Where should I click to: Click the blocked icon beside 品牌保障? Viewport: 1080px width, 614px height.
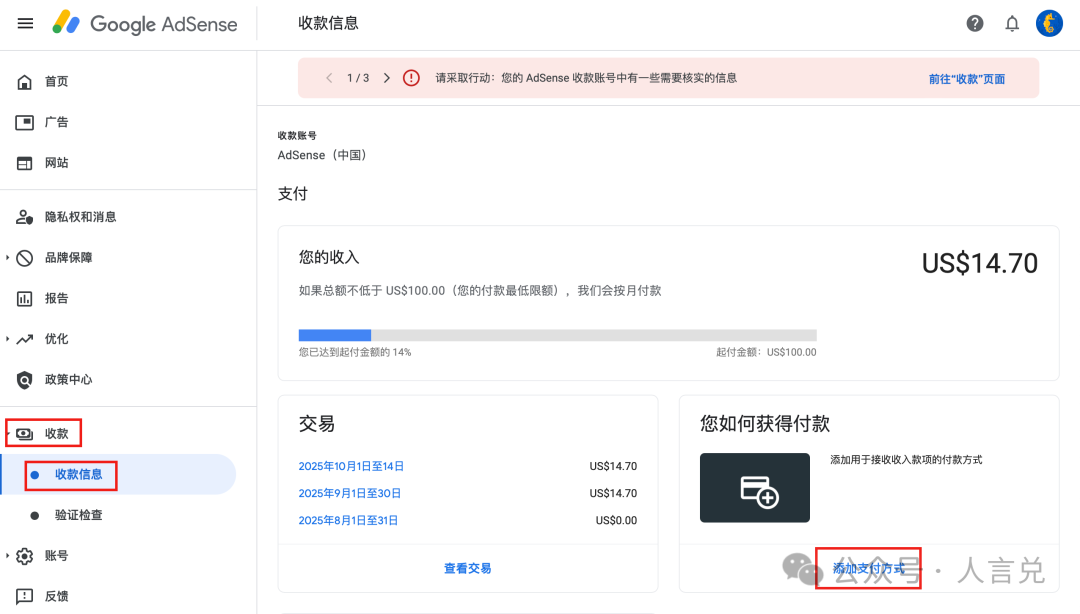point(25,258)
